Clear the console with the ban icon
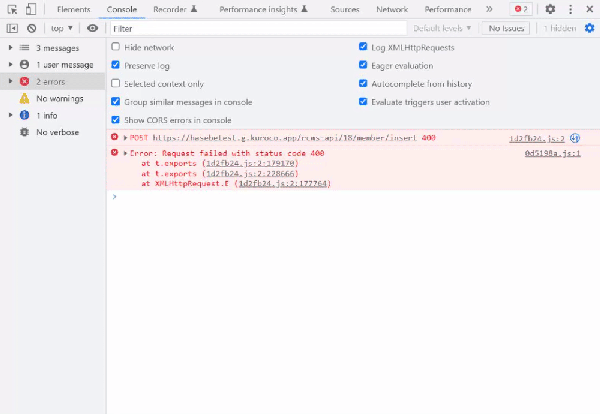The image size is (600, 414). (x=32, y=28)
